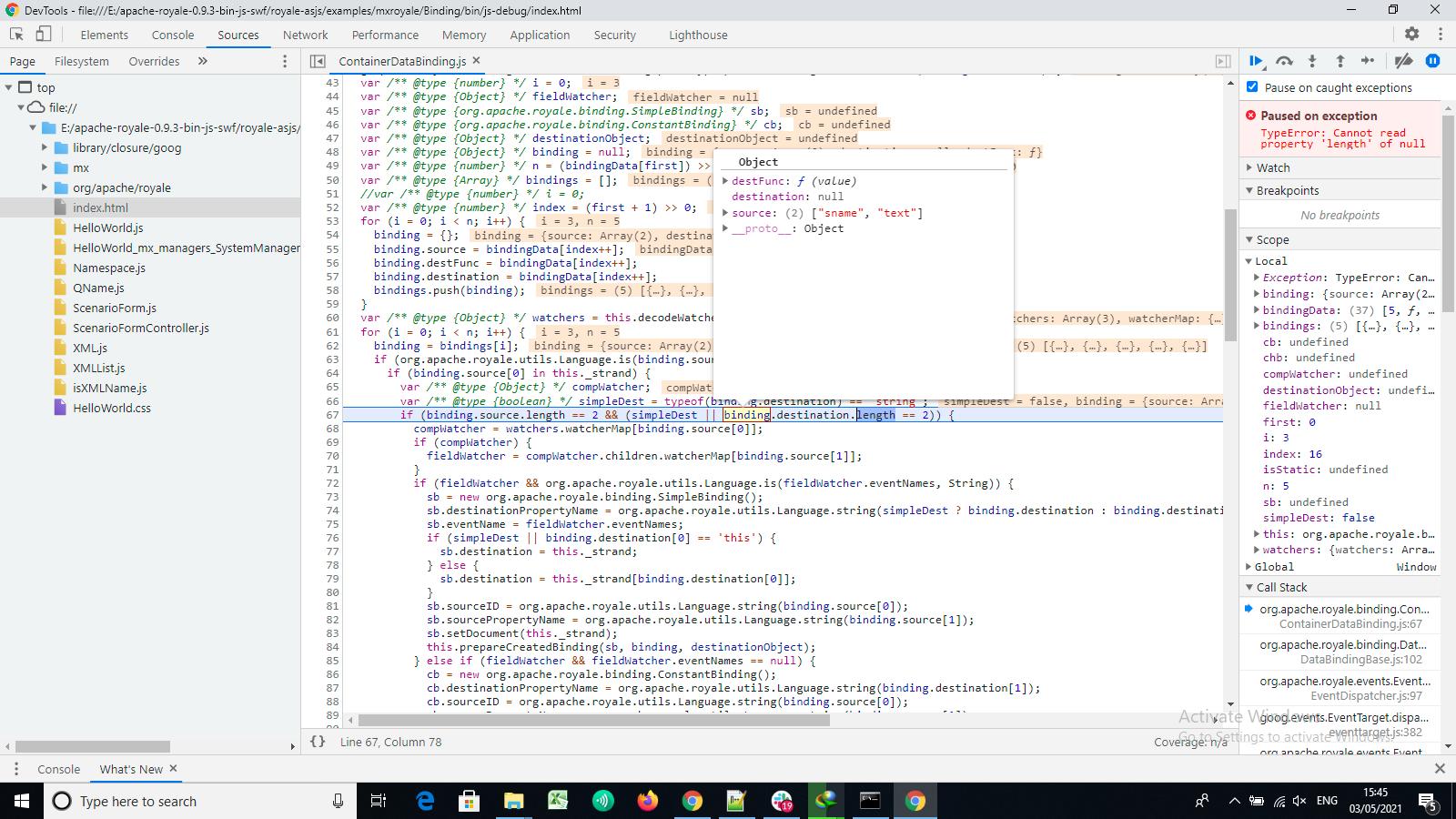Click the format/pretty-print braces icon

point(318,742)
